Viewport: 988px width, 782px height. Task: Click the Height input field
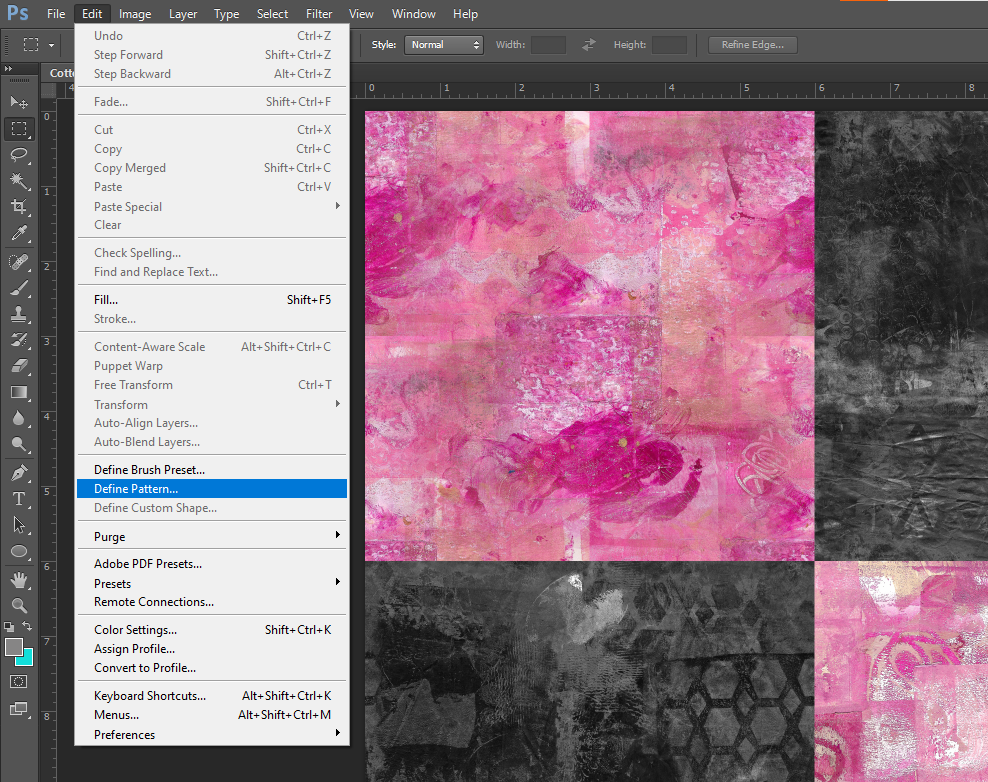coord(669,45)
